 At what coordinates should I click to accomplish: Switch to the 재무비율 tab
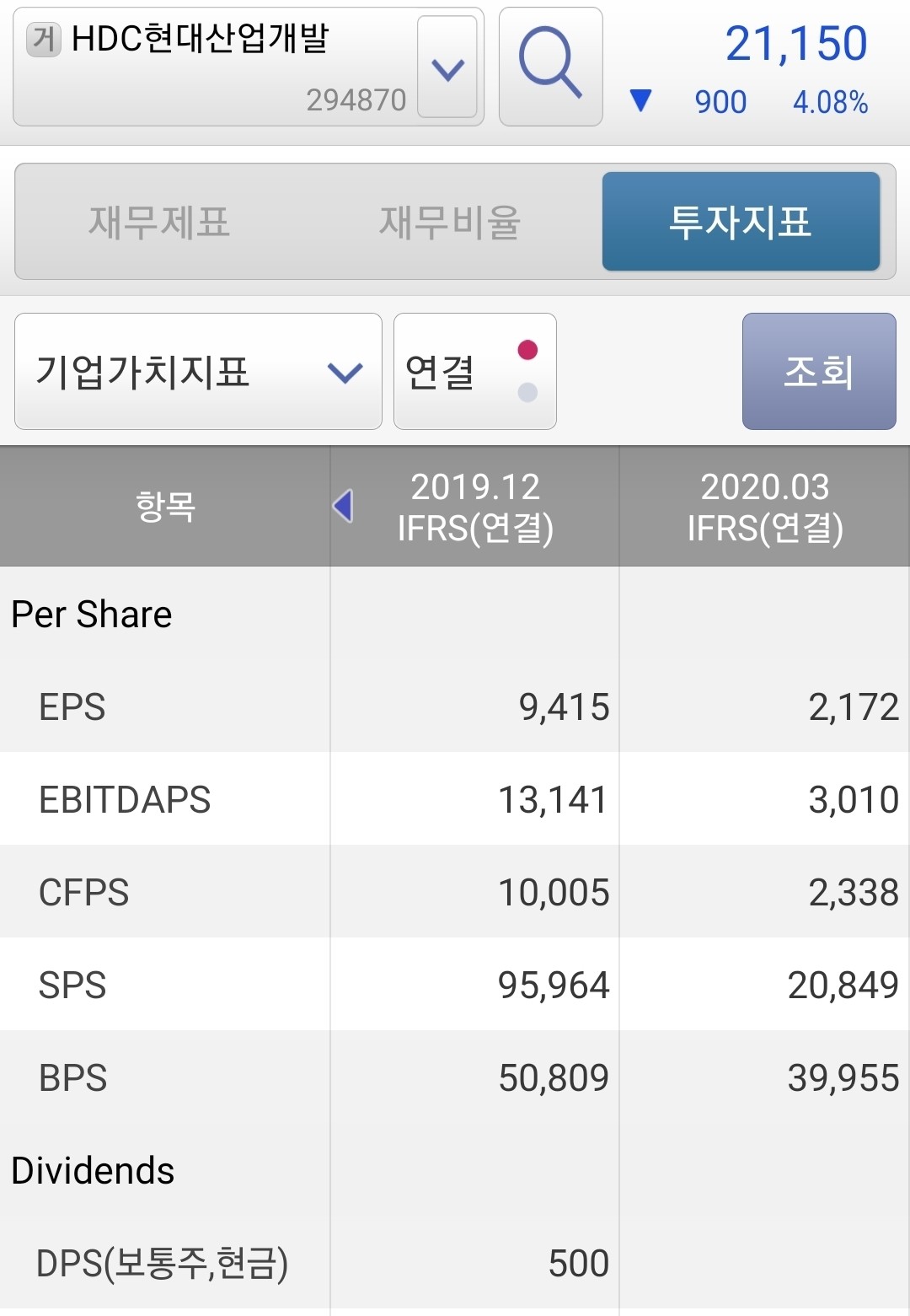coord(450,222)
